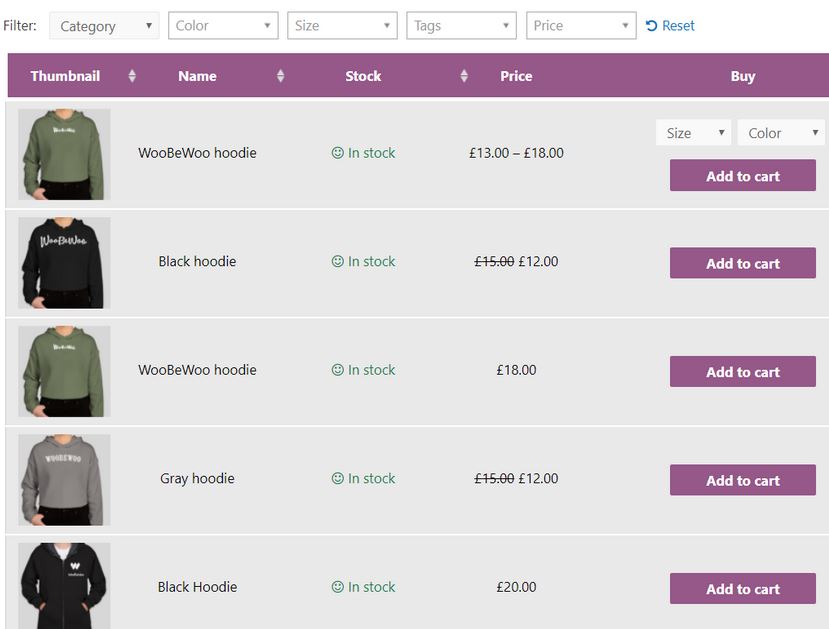
Task: Expand the Price filter dropdown
Action: click(x=581, y=26)
